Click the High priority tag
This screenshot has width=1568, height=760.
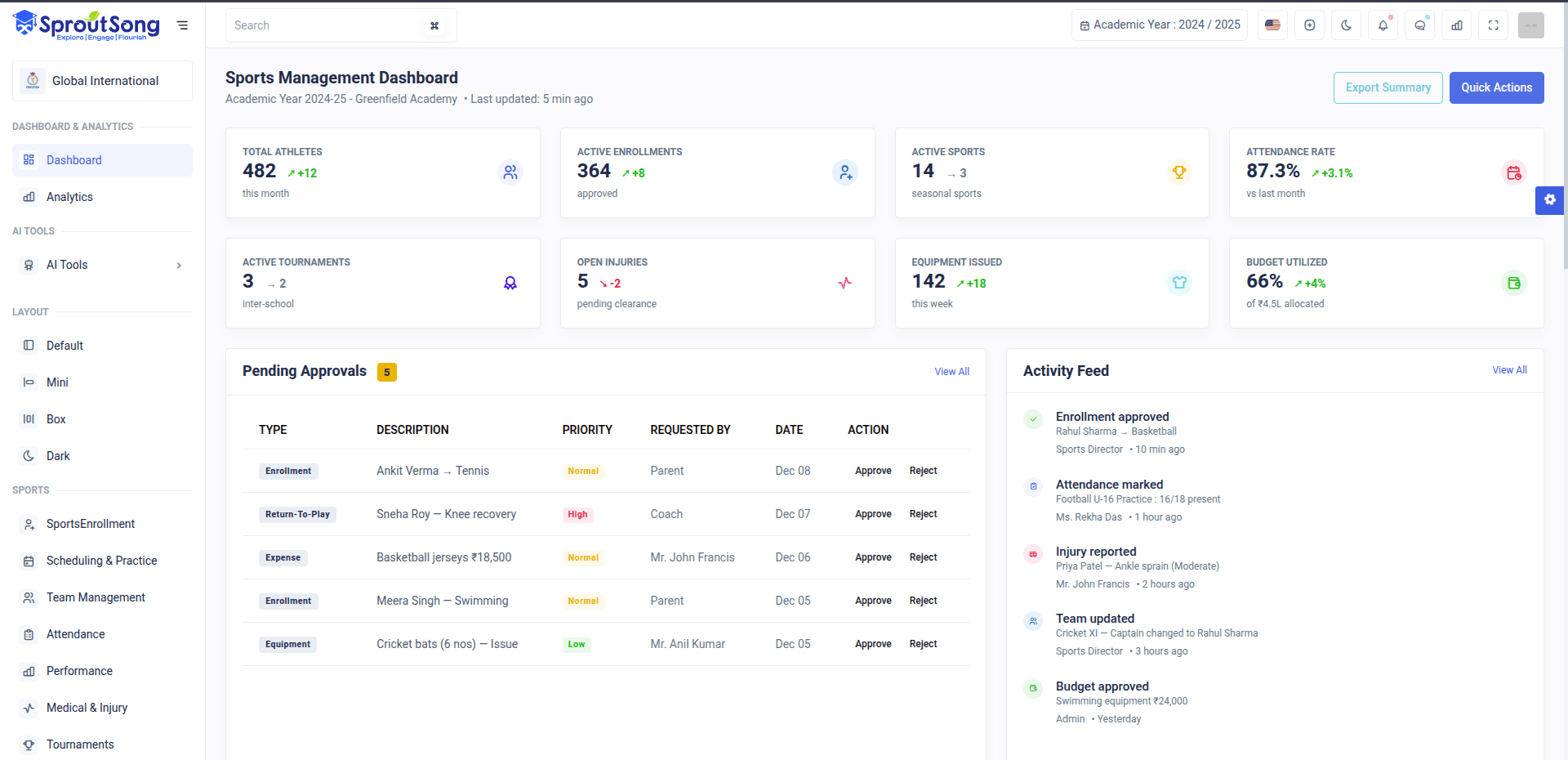[x=577, y=514]
